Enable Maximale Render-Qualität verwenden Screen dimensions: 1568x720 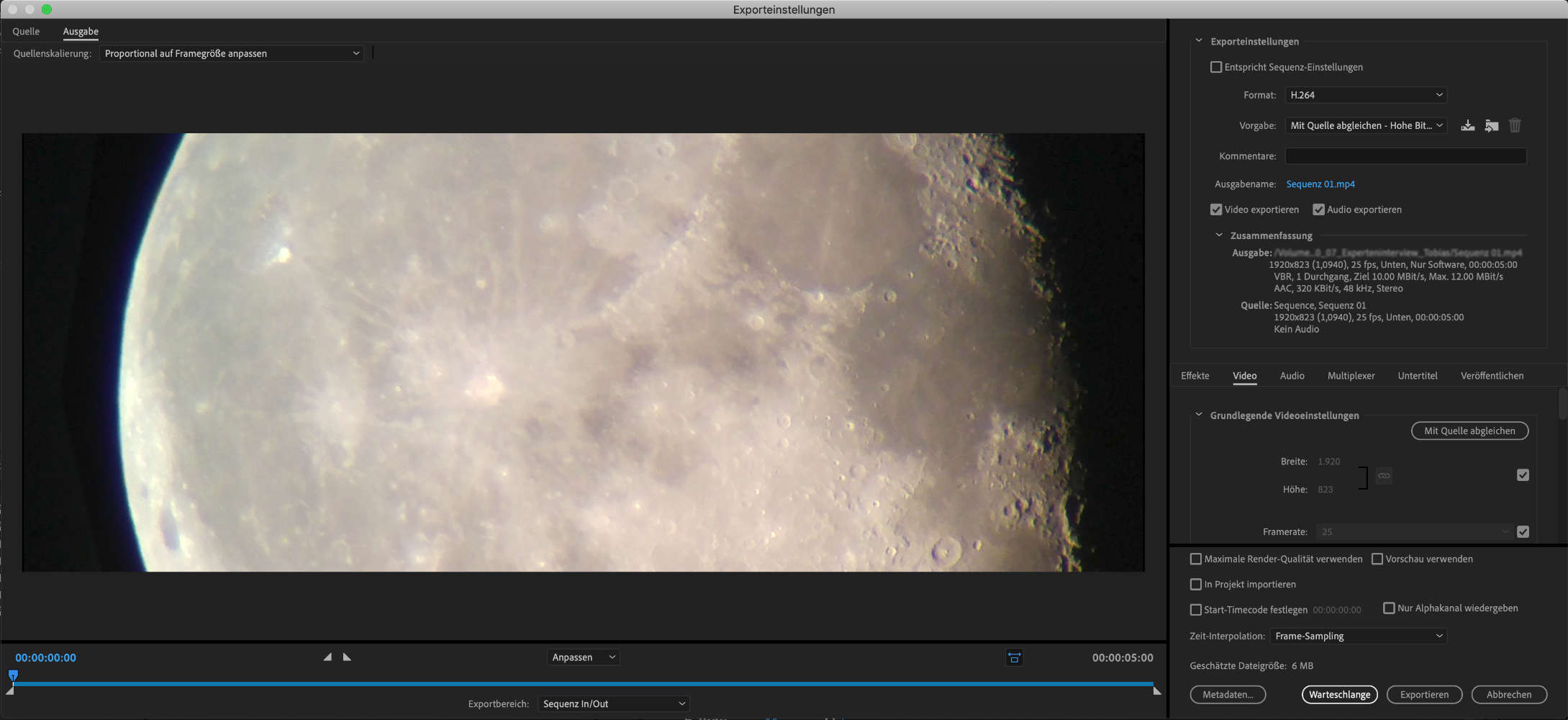coord(1196,559)
